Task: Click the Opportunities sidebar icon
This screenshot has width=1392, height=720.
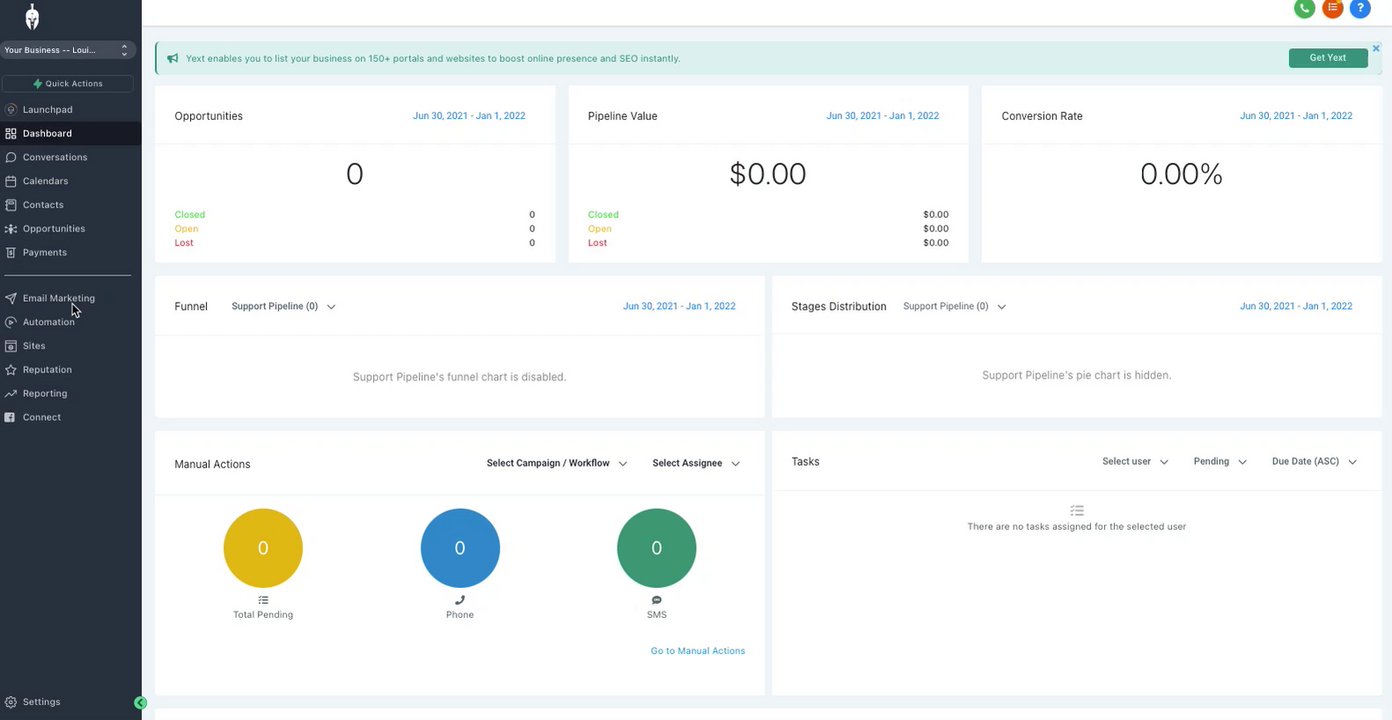Action: point(11,229)
